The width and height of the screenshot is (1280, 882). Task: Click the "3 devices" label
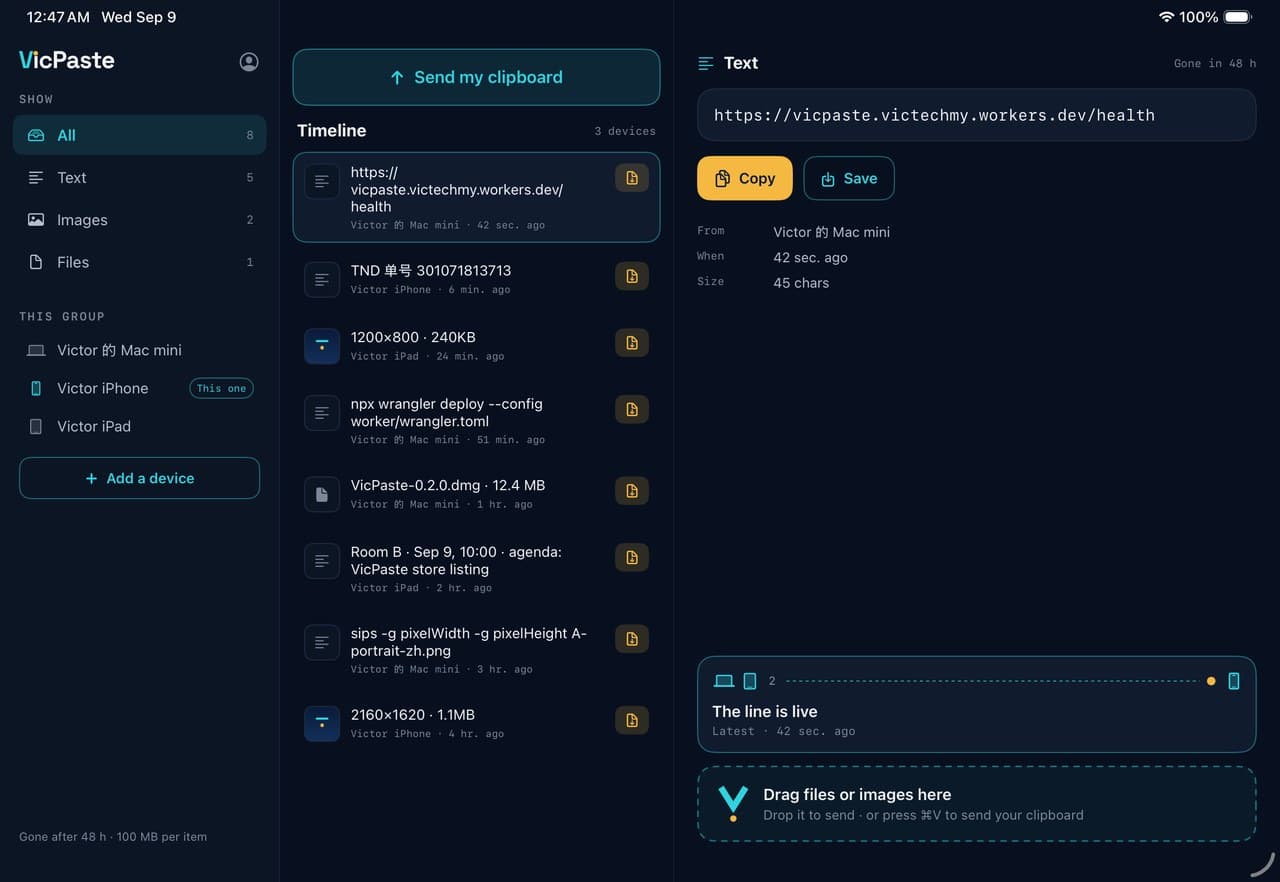(x=625, y=131)
